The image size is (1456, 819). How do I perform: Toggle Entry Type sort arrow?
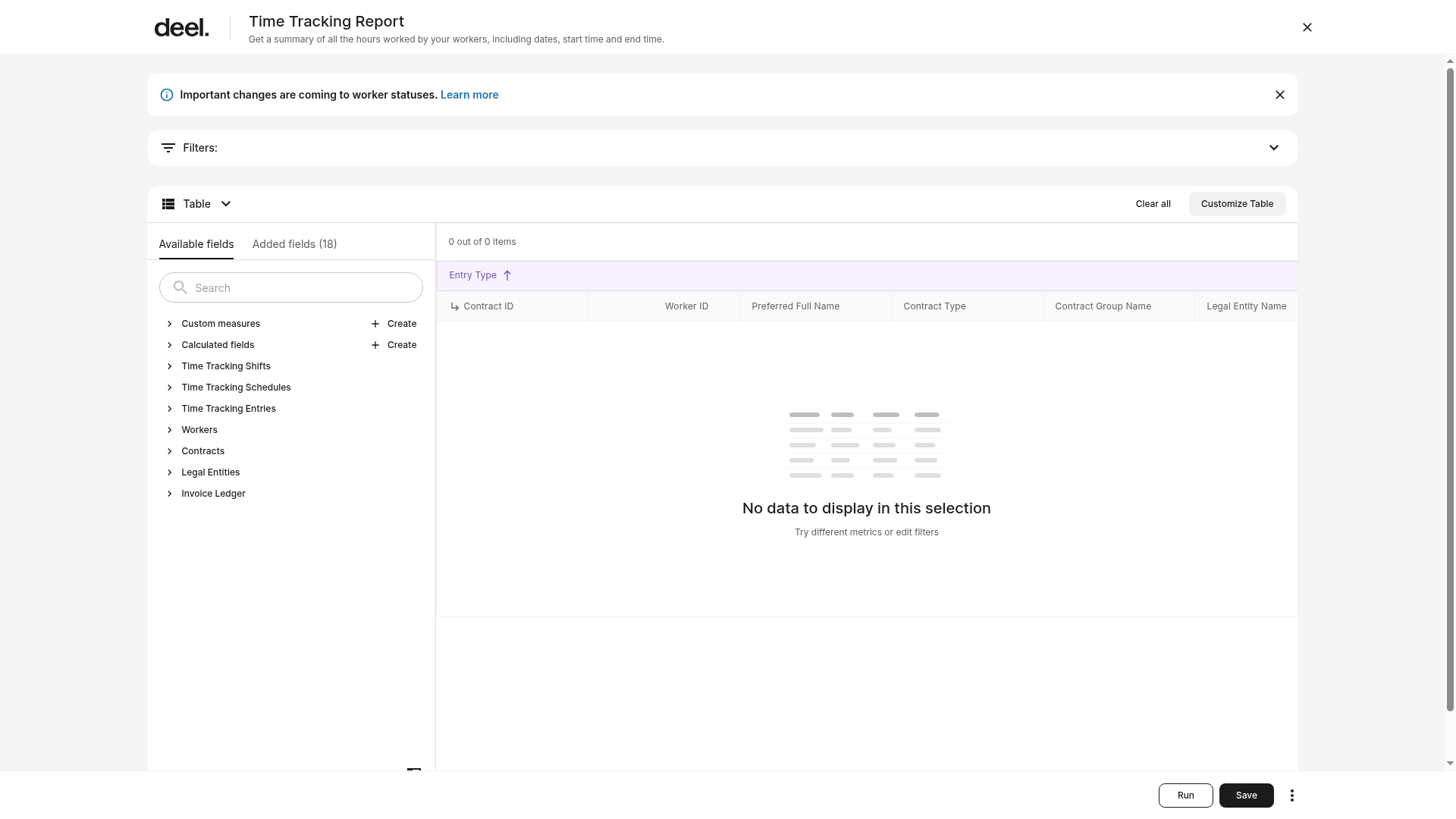coord(507,275)
